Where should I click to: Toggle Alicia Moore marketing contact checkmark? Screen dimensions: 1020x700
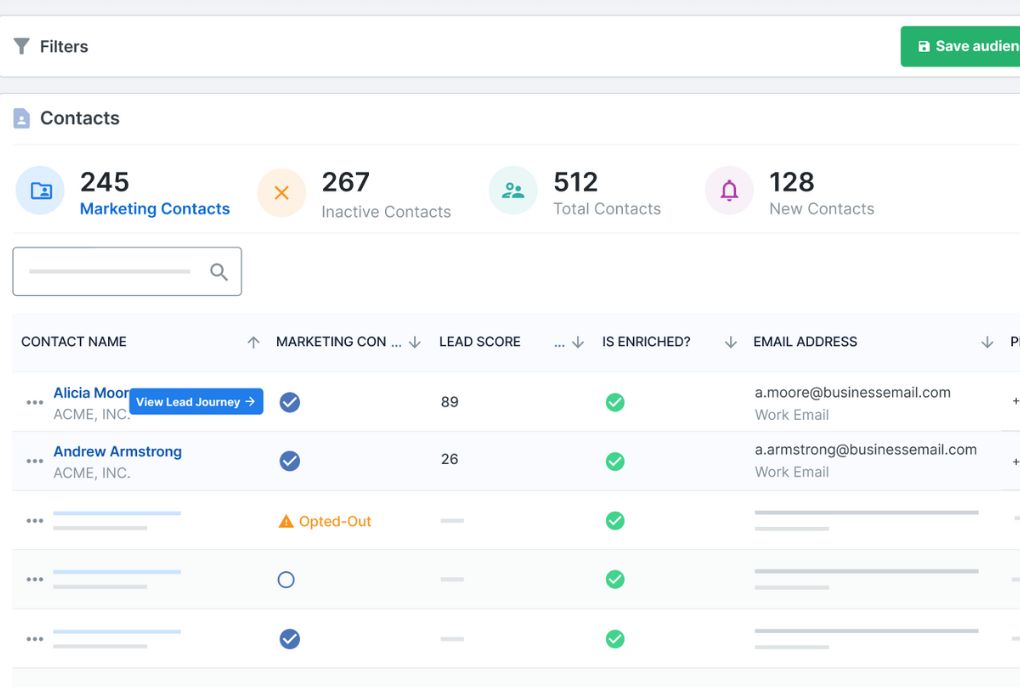pyautogui.click(x=289, y=402)
